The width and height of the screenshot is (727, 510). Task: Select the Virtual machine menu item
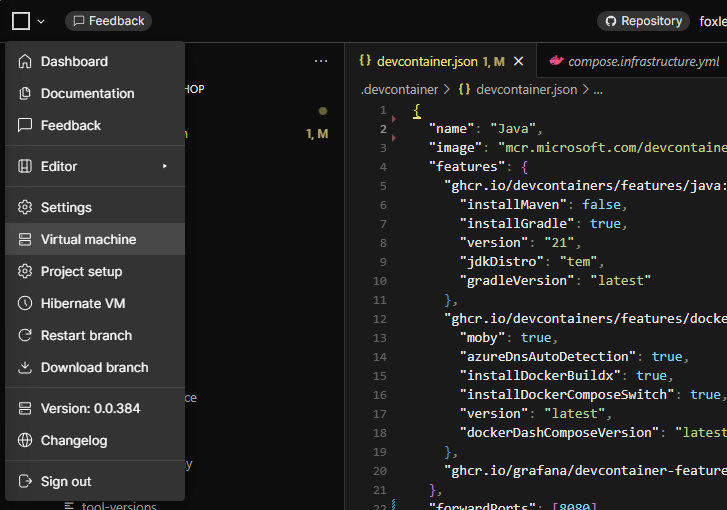[95, 239]
